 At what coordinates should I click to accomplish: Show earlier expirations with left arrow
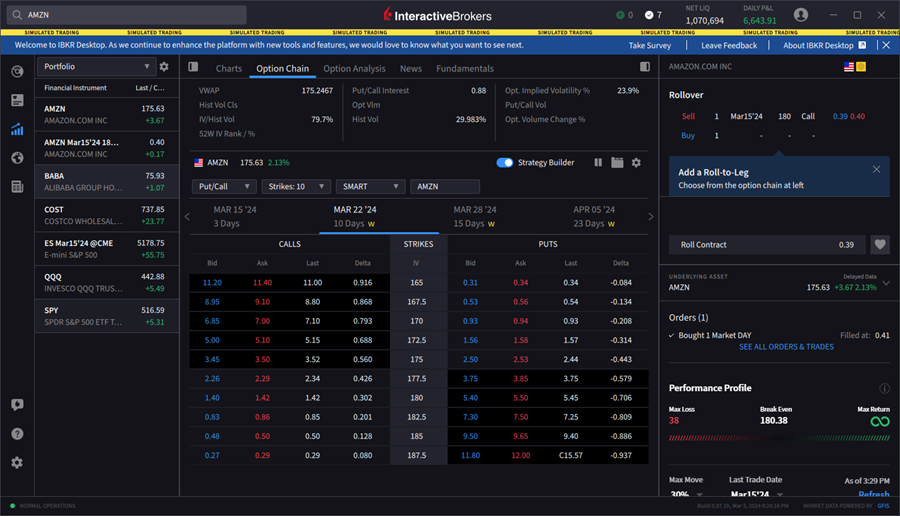point(187,216)
